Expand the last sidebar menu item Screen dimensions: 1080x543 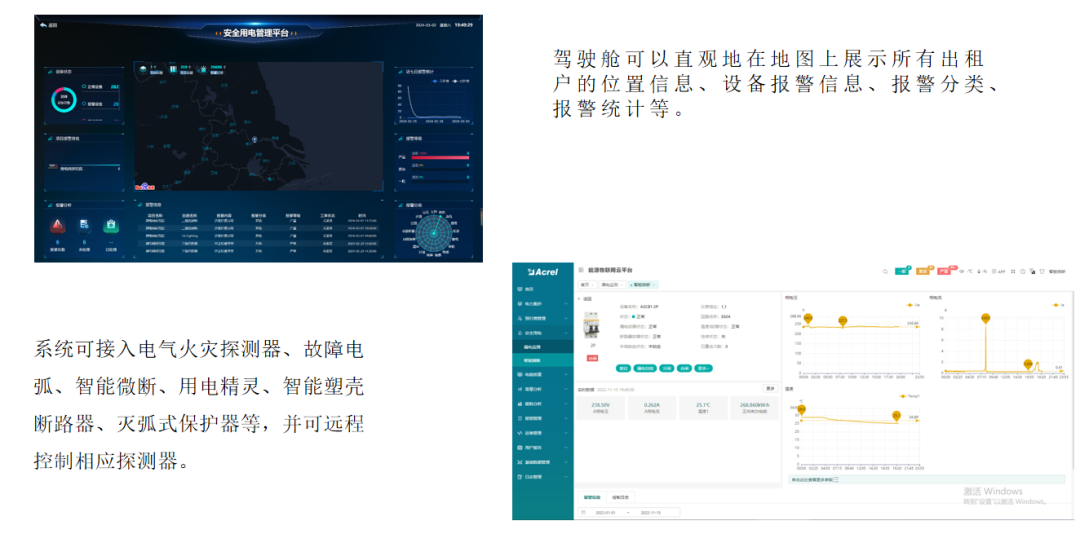pyautogui.click(x=568, y=477)
